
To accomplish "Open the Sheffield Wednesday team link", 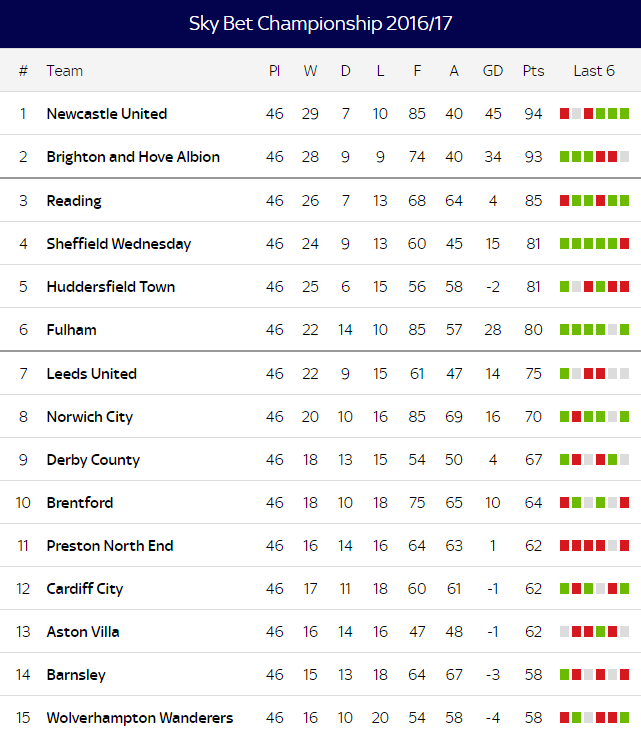I will tap(119, 244).
